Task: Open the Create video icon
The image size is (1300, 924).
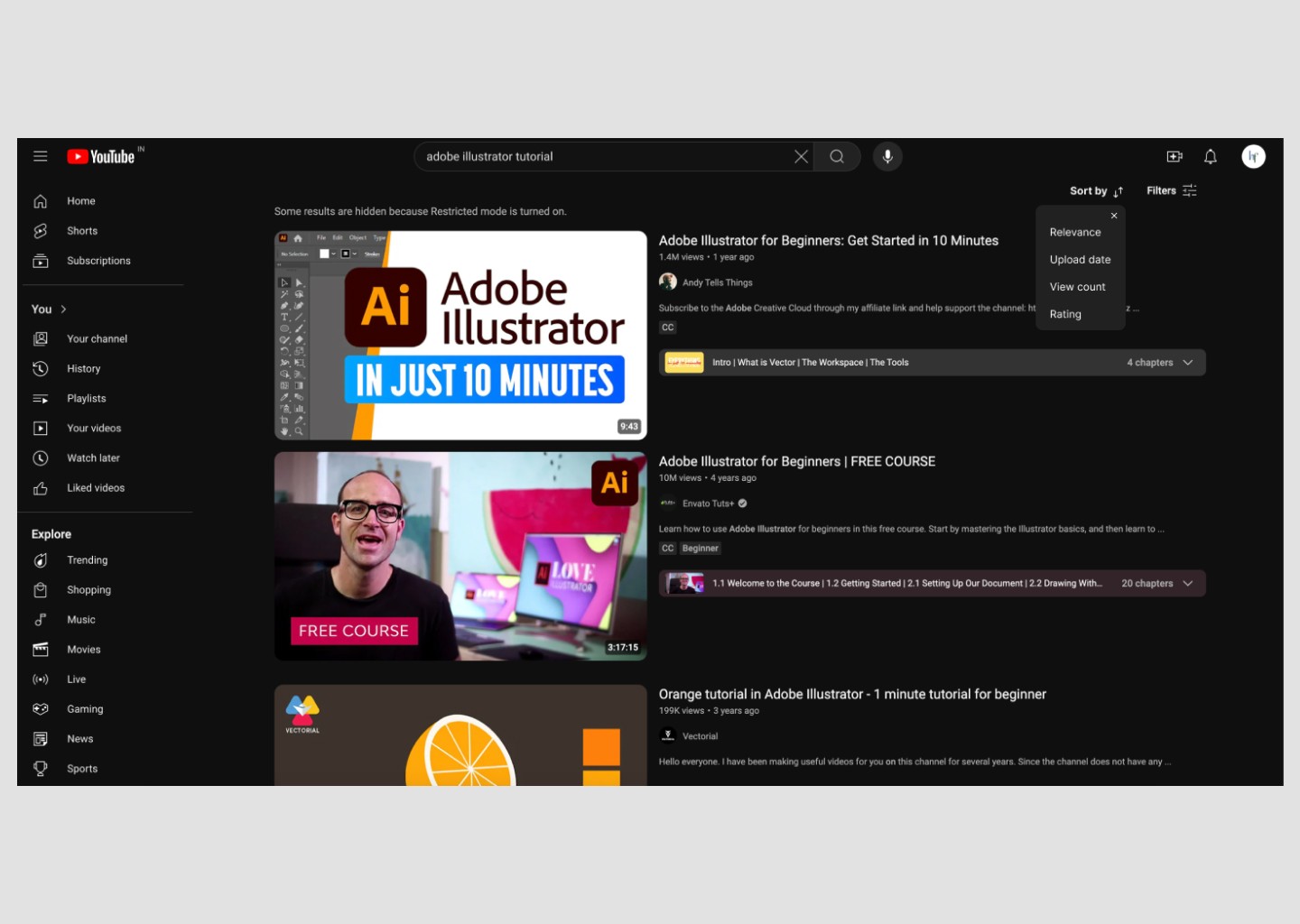Action: click(1175, 156)
